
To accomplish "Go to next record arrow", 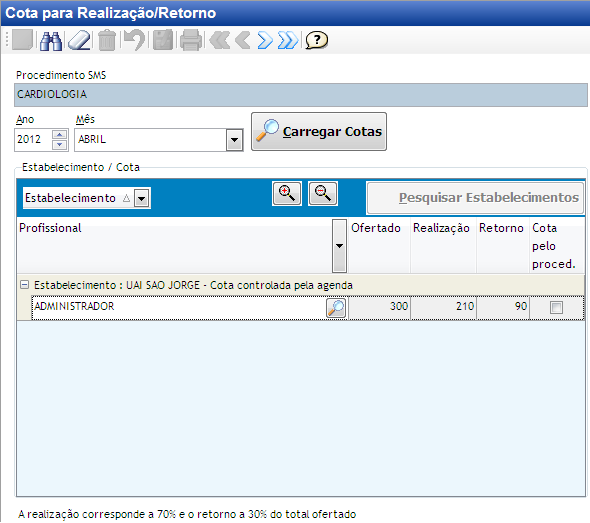I will click(265, 40).
